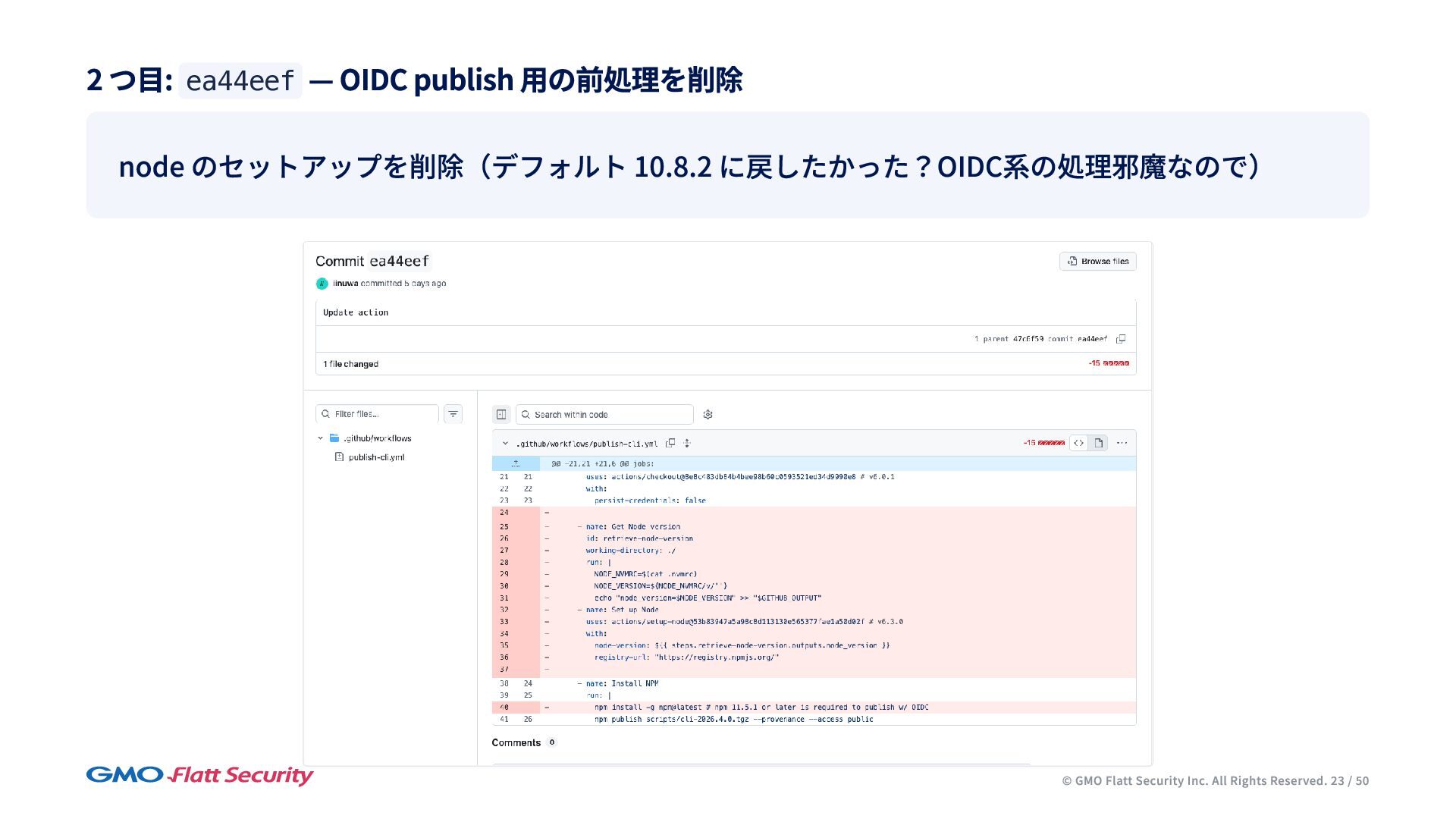Image resolution: width=1456 pixels, height=819 pixels.
Task: Collapse the .github/workflows folder
Action: (x=320, y=438)
